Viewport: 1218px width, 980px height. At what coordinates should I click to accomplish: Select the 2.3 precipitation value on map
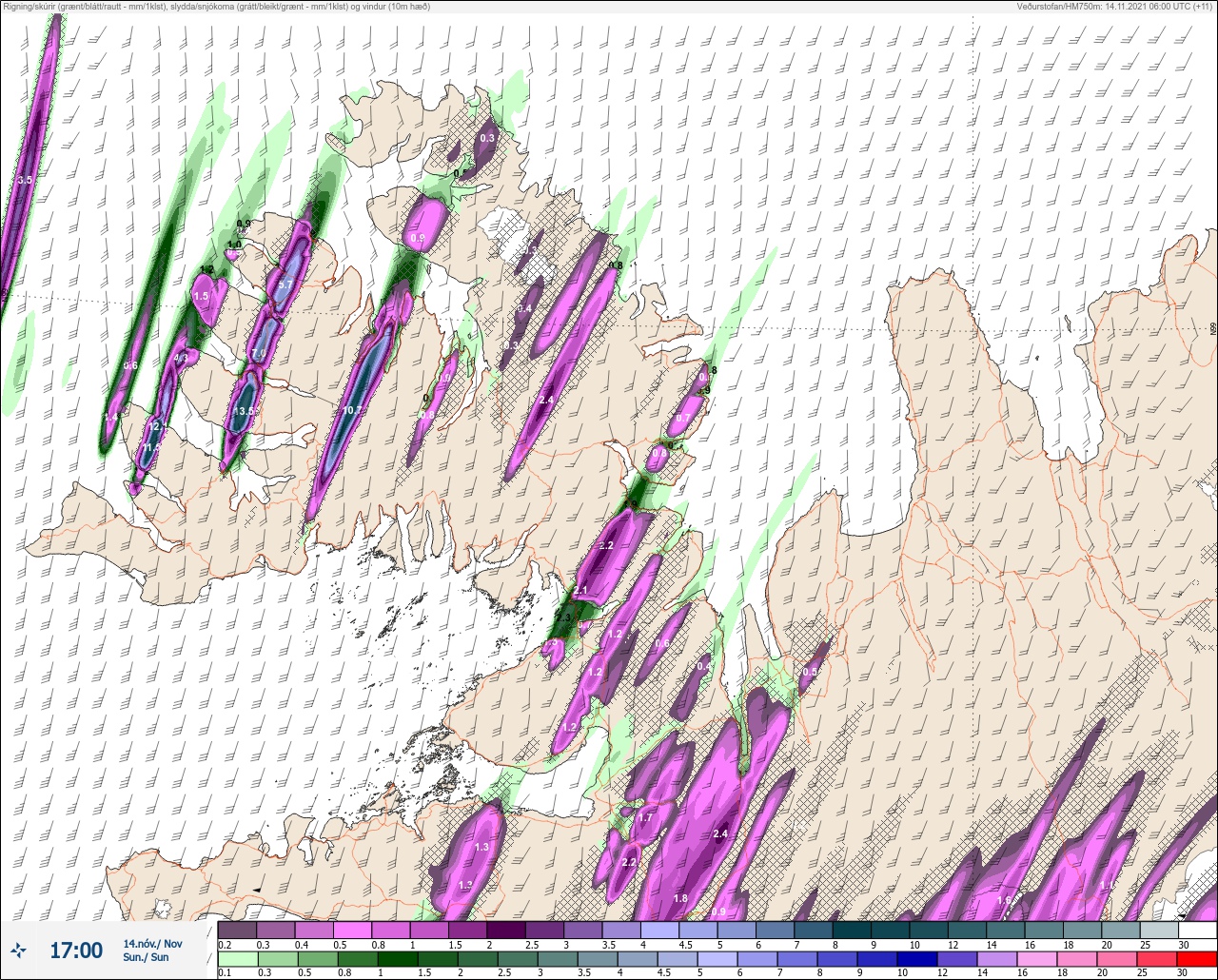pos(563,618)
